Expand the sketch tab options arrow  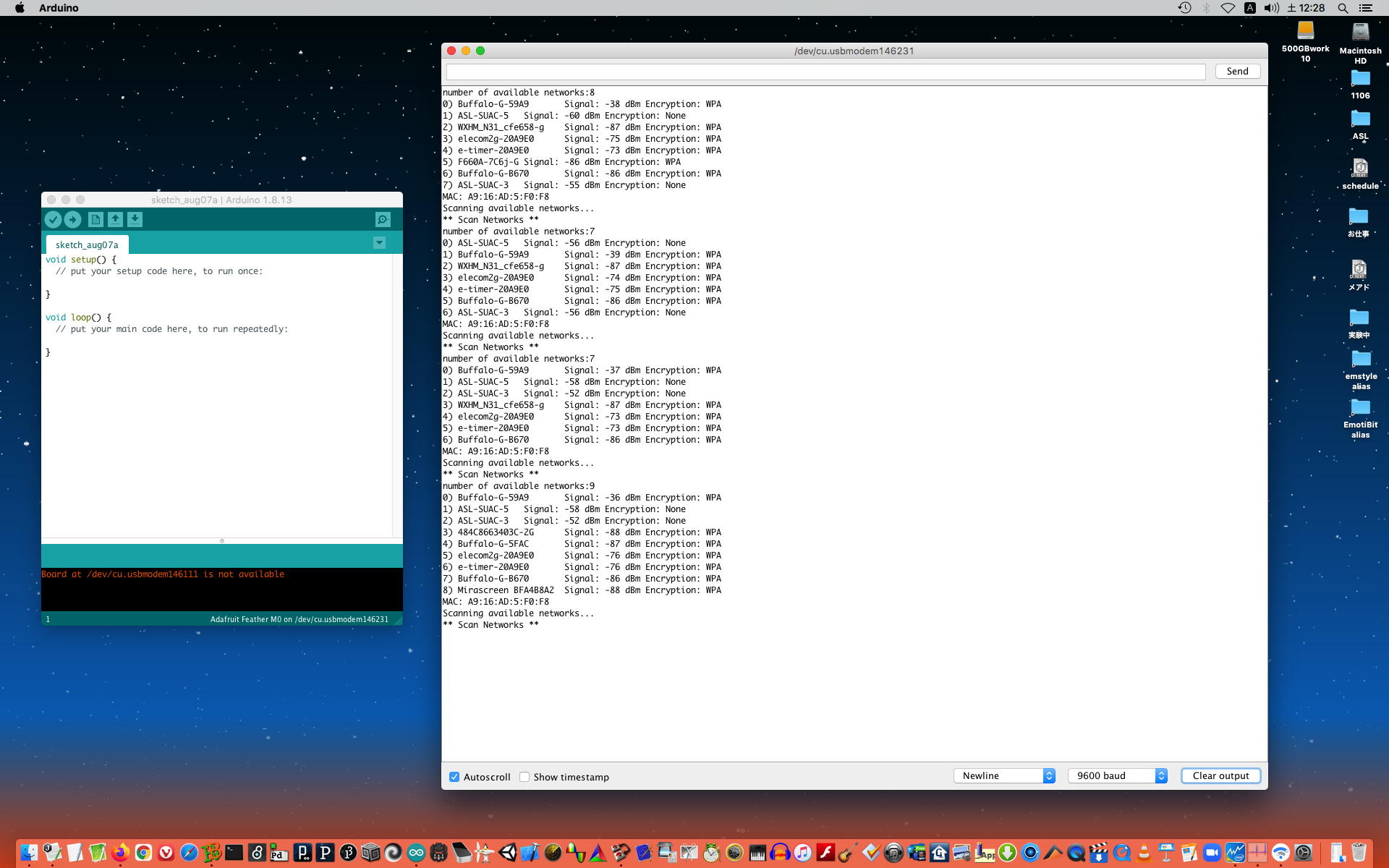click(x=379, y=243)
